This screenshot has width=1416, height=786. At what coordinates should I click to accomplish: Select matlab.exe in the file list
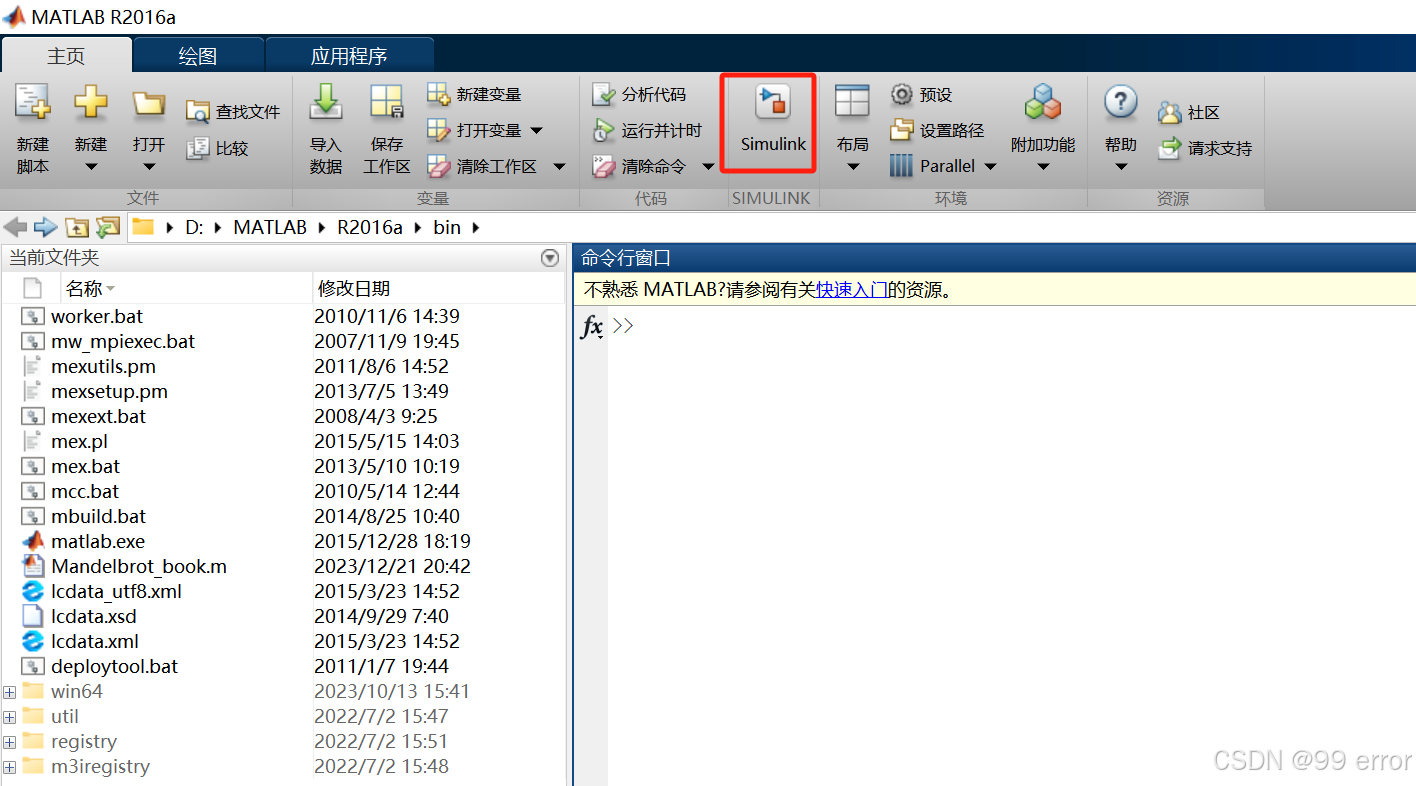pyautogui.click(x=96, y=541)
